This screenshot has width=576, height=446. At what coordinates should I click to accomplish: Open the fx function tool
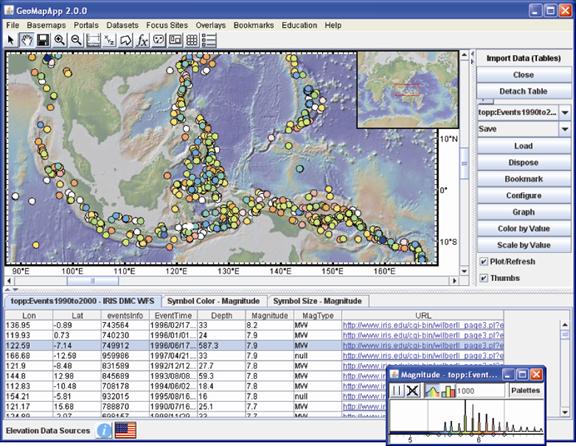(x=142, y=40)
